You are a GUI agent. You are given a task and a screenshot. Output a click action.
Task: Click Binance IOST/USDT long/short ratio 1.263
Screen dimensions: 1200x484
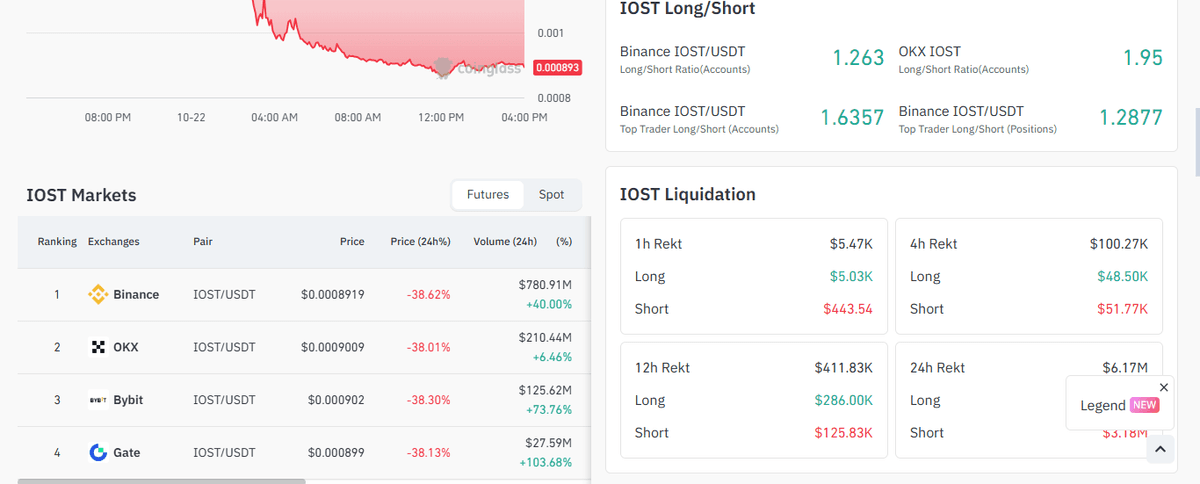(858, 58)
